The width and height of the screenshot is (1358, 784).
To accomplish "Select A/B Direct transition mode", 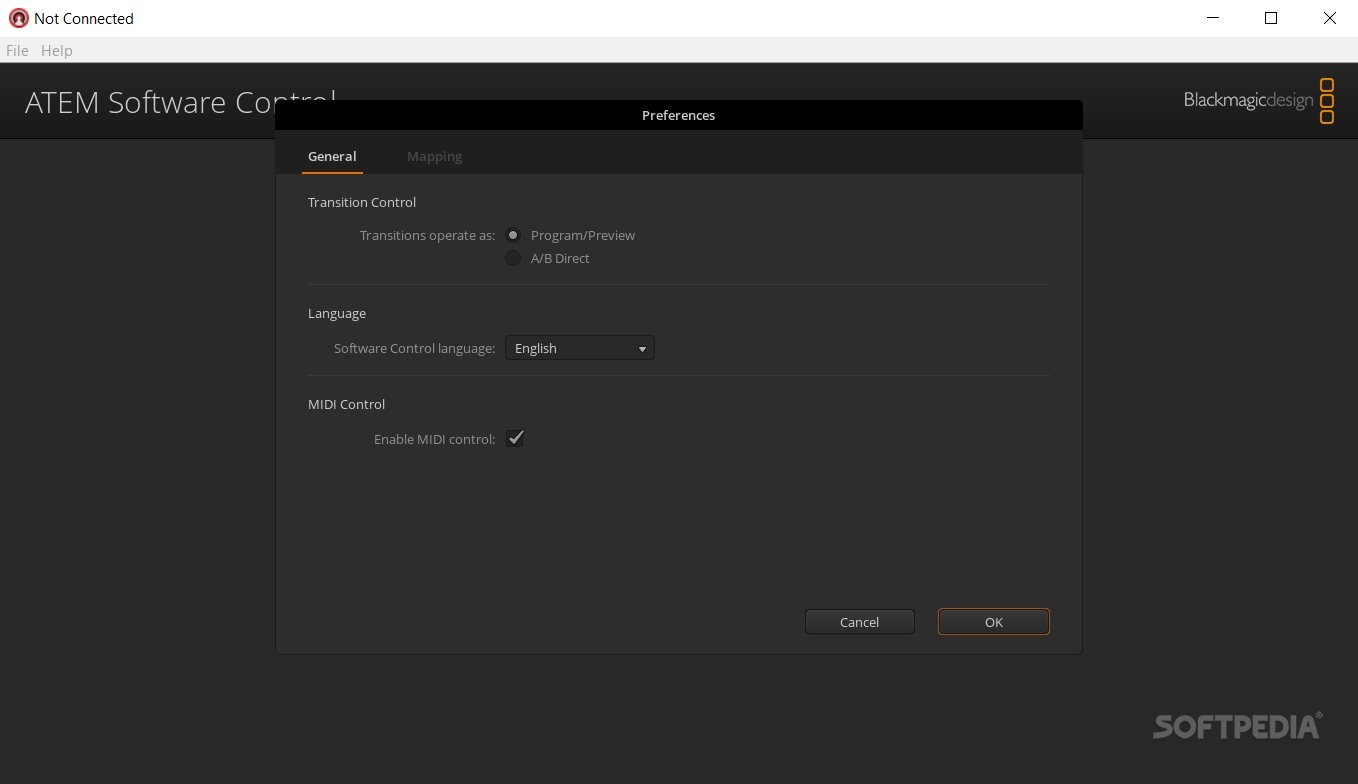I will pyautogui.click(x=513, y=258).
